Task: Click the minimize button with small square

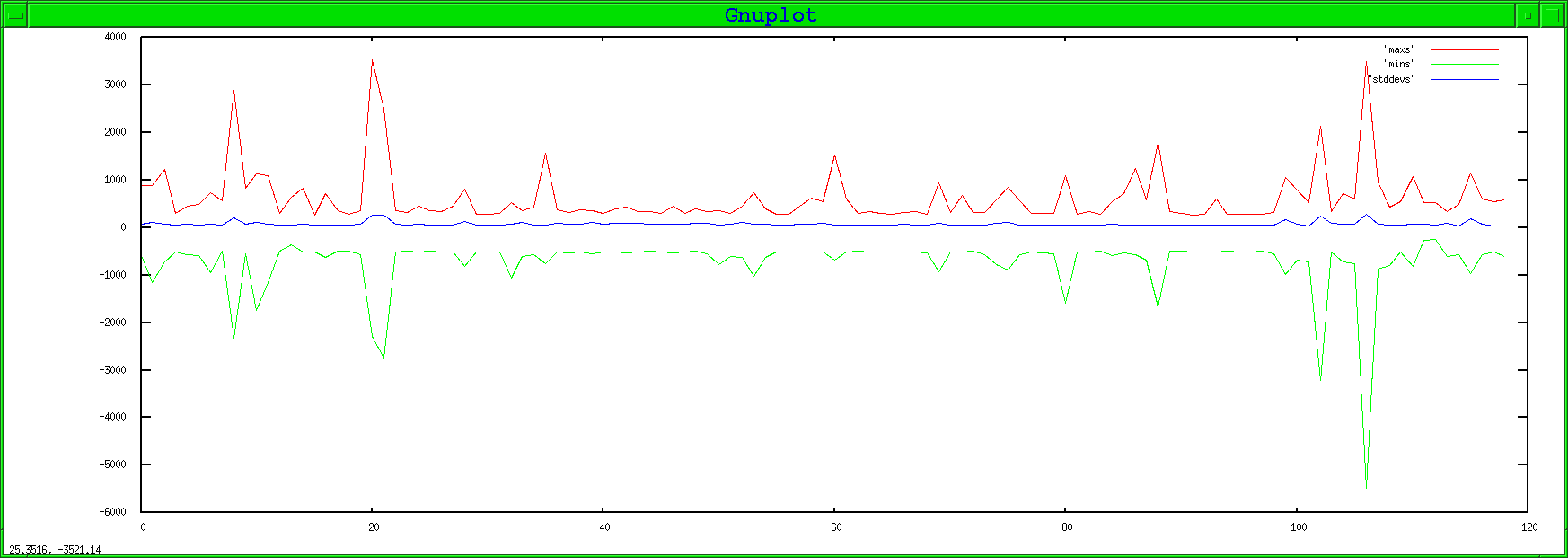Action: coord(1528,15)
